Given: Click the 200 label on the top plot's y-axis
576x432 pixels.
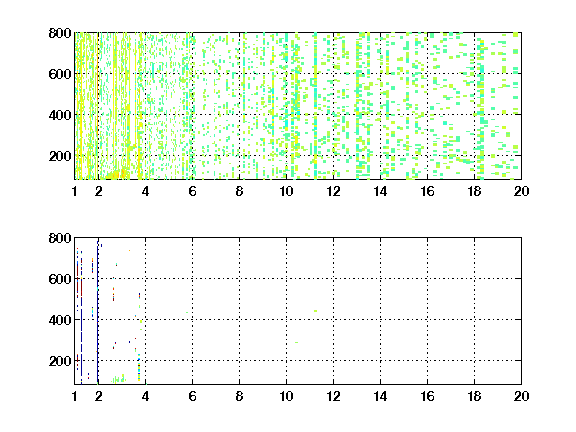Looking at the screenshot, I should point(60,156).
